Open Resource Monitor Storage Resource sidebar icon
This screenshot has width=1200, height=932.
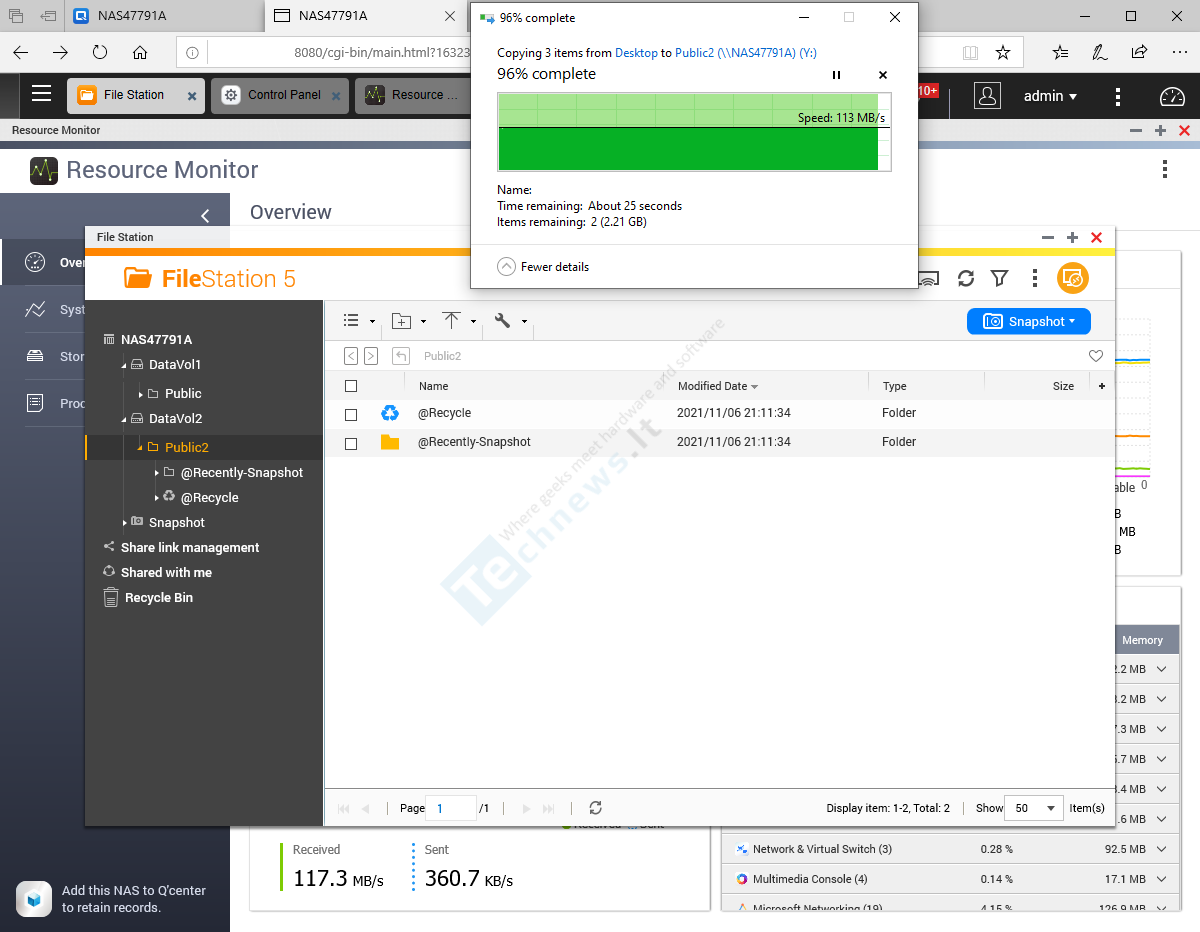point(35,356)
